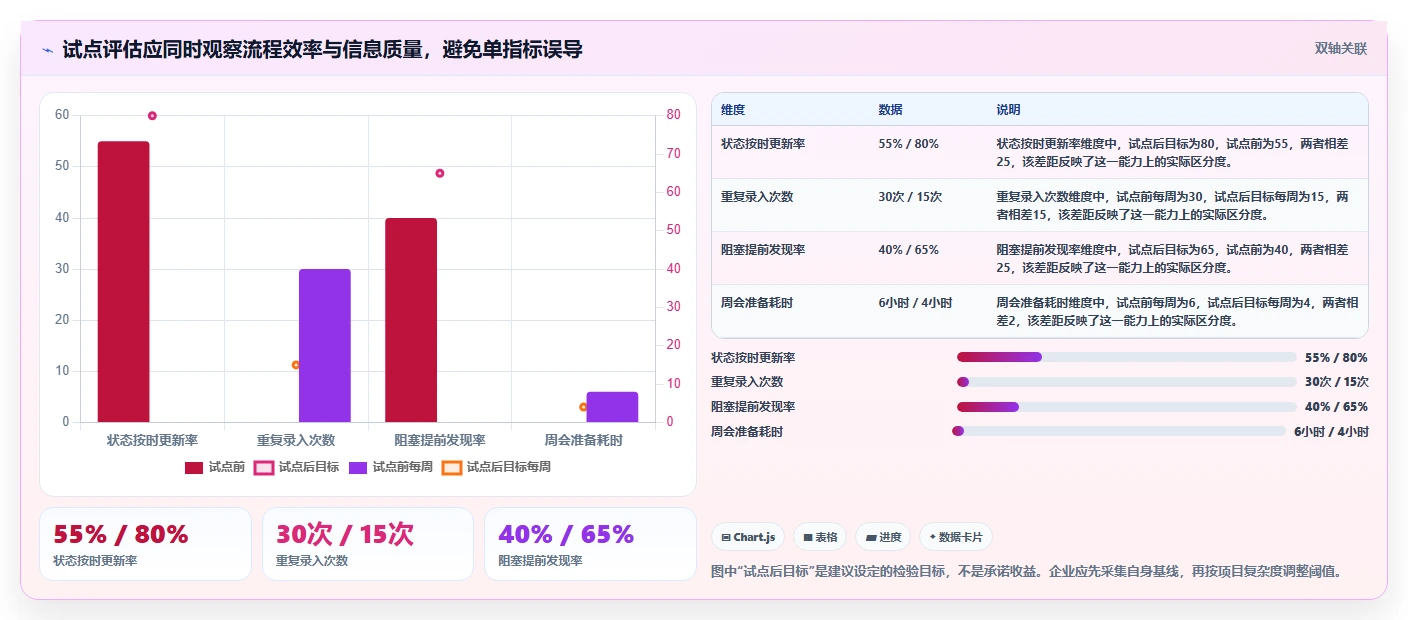
Task: Toggle the 试点前每周 legend item
Action: pyautogui.click(x=391, y=467)
